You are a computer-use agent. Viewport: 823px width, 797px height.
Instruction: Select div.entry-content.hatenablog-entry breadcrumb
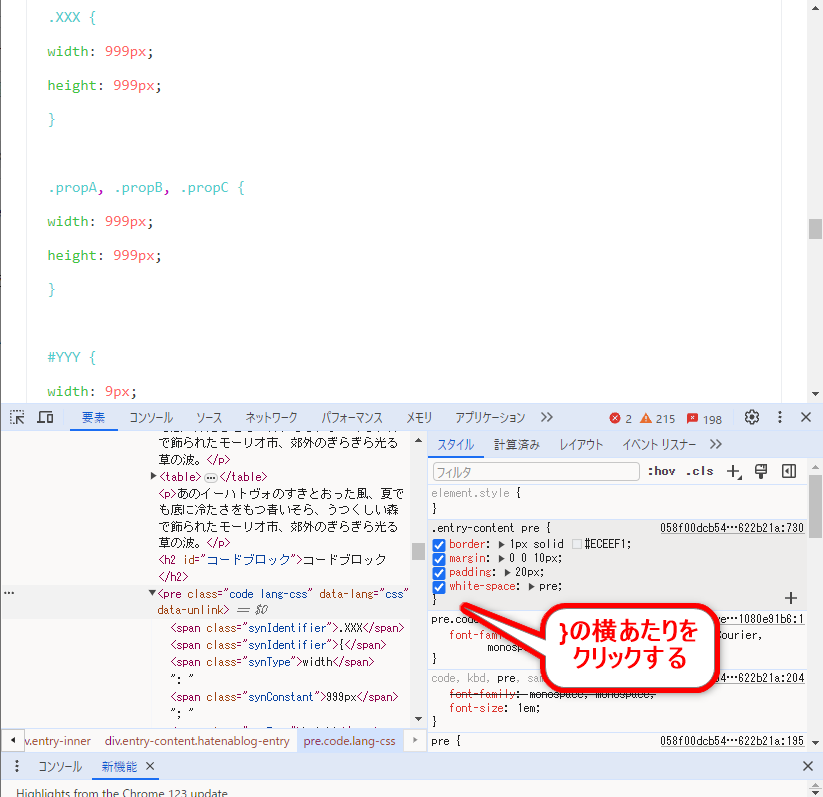(197, 741)
